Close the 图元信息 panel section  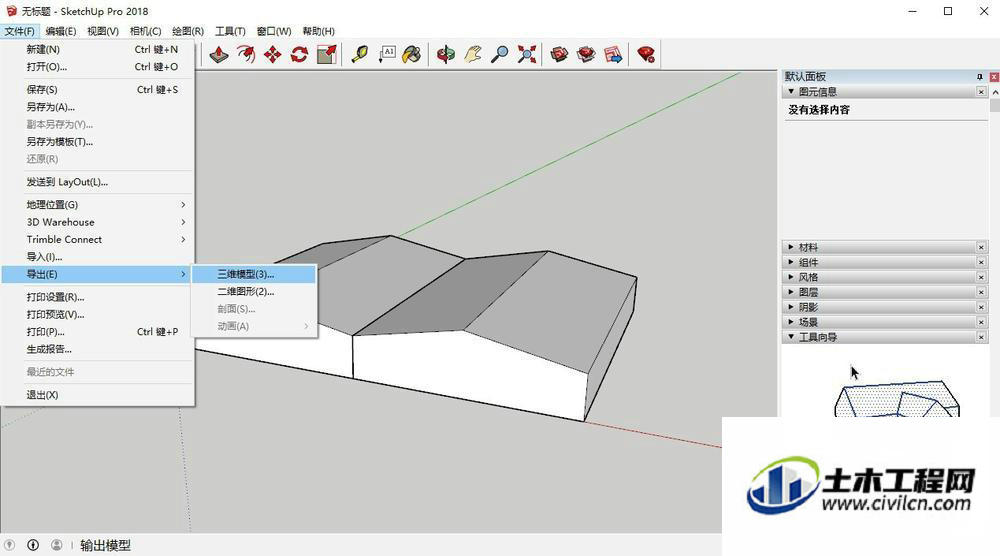tap(981, 92)
